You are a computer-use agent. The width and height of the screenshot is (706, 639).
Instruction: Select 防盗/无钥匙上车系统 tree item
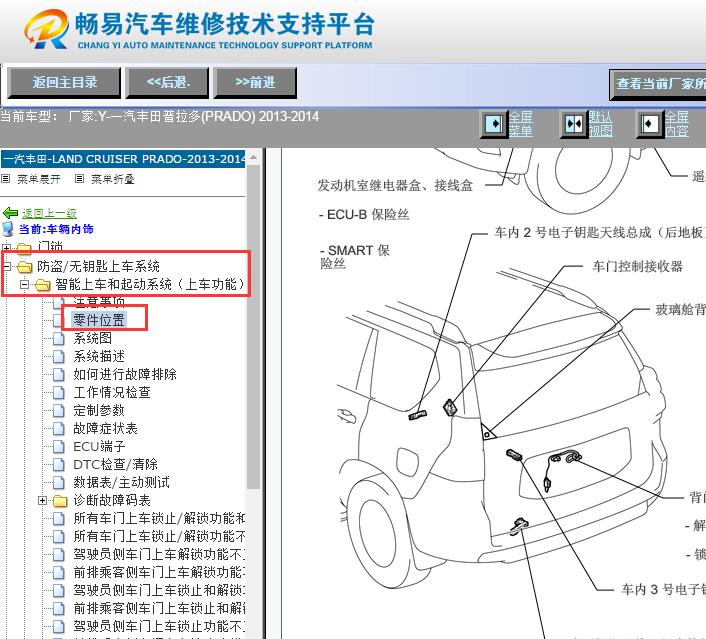pos(98,266)
